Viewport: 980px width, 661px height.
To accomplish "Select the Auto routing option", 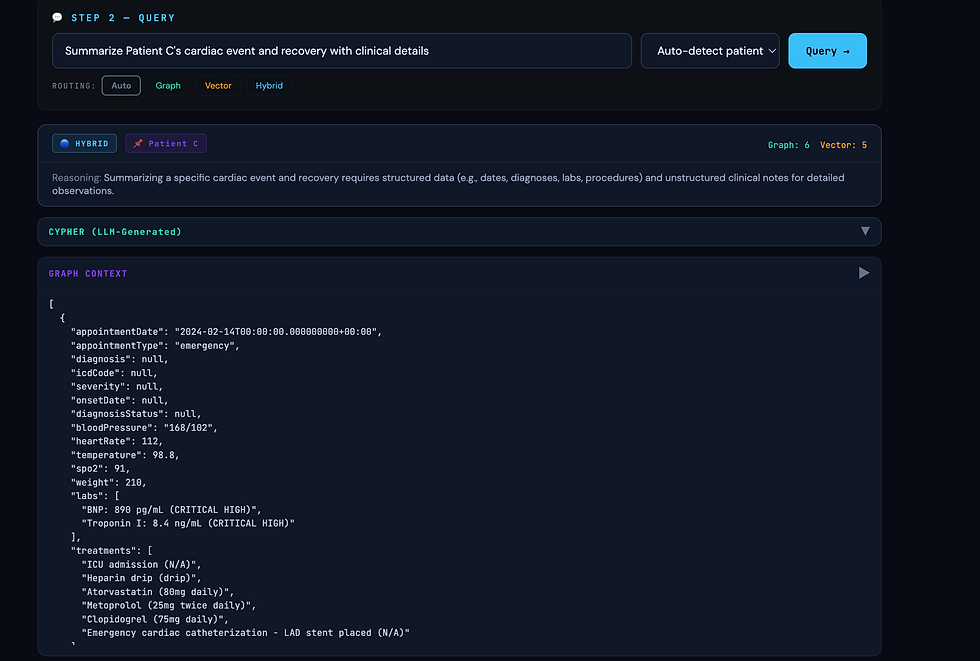I will pyautogui.click(x=121, y=86).
